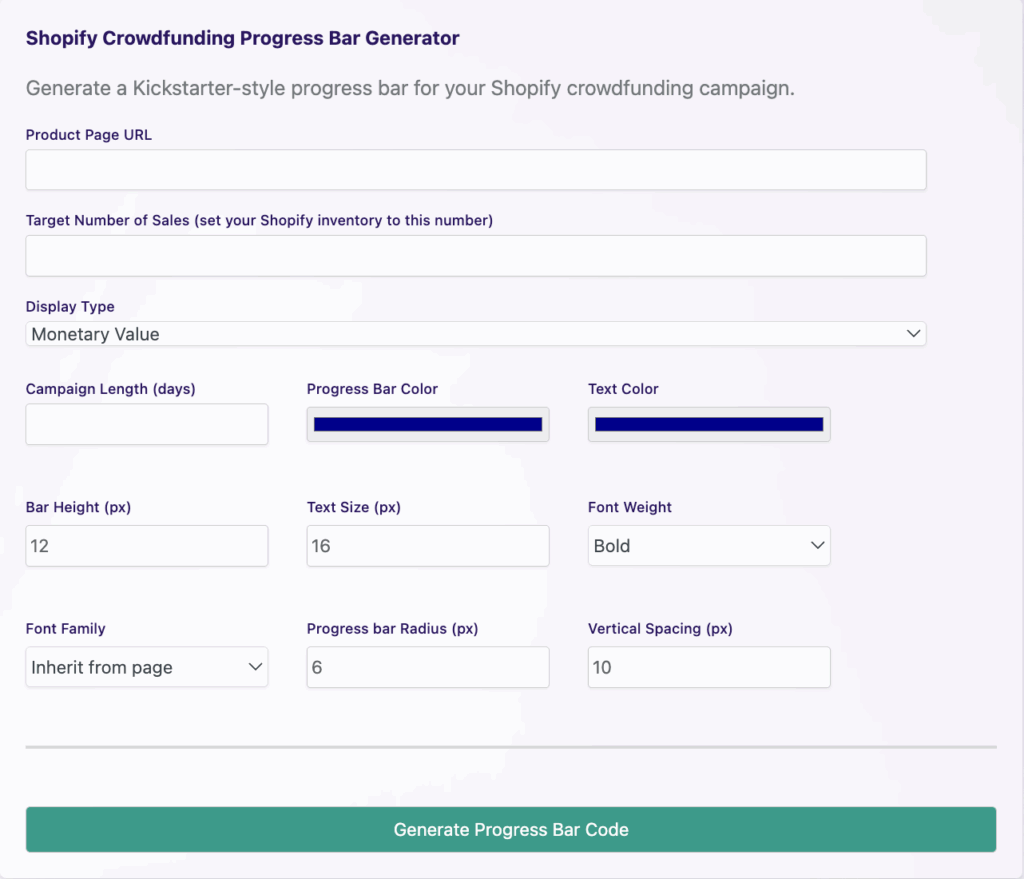Open the Display Type dropdown
The height and width of the screenshot is (879, 1024).
tap(476, 334)
